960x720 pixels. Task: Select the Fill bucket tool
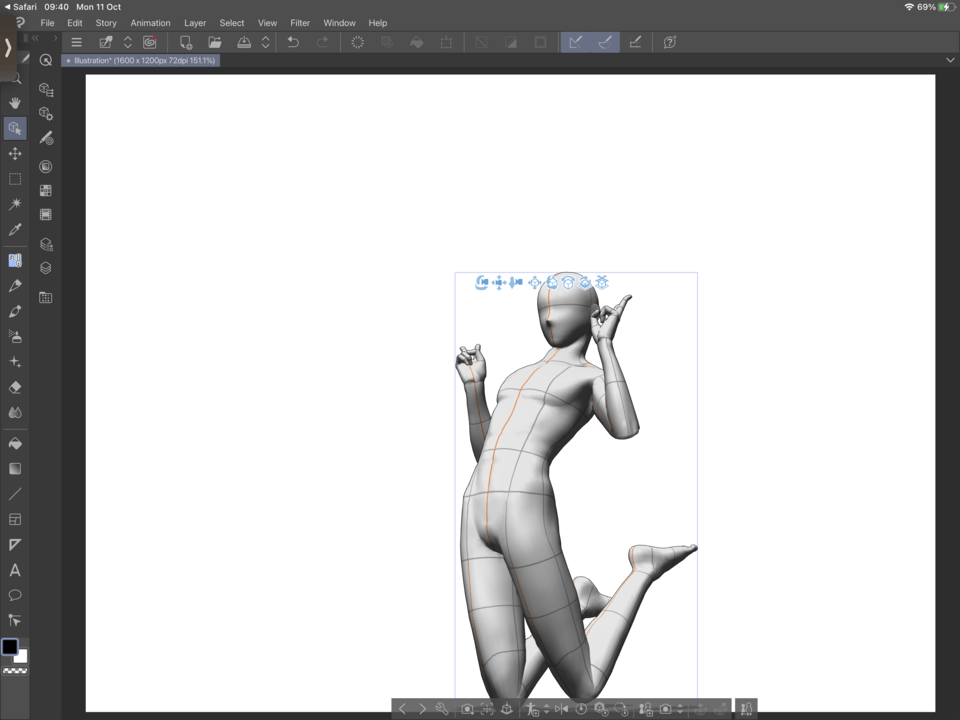click(15, 443)
